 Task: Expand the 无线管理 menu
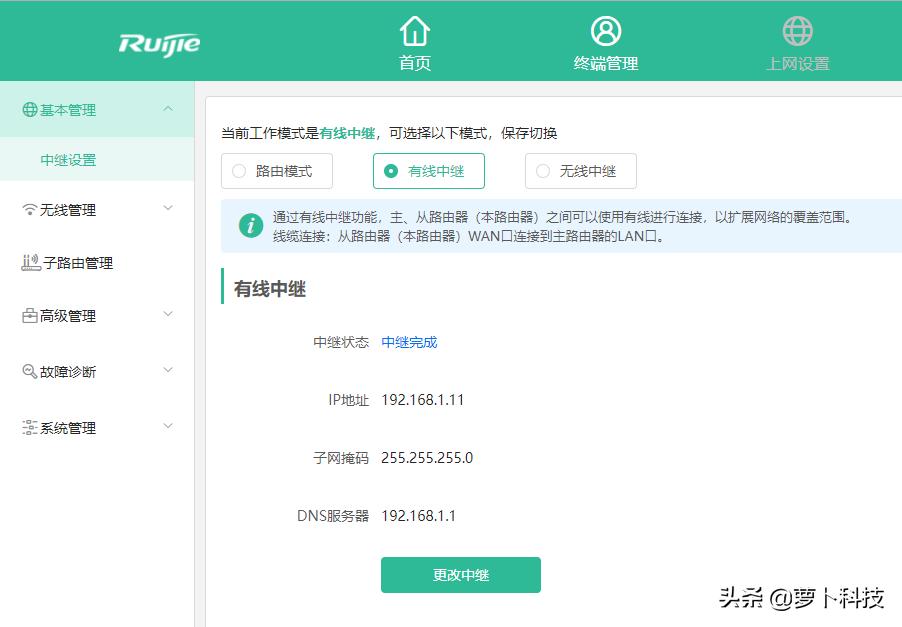click(x=168, y=210)
